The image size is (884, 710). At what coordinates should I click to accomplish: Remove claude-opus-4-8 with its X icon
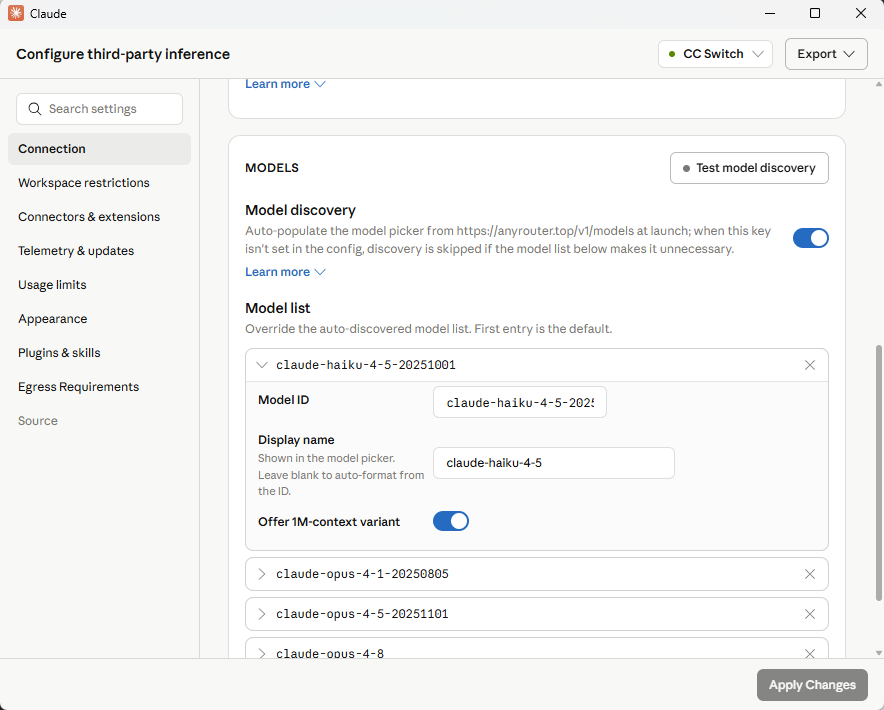pos(810,653)
